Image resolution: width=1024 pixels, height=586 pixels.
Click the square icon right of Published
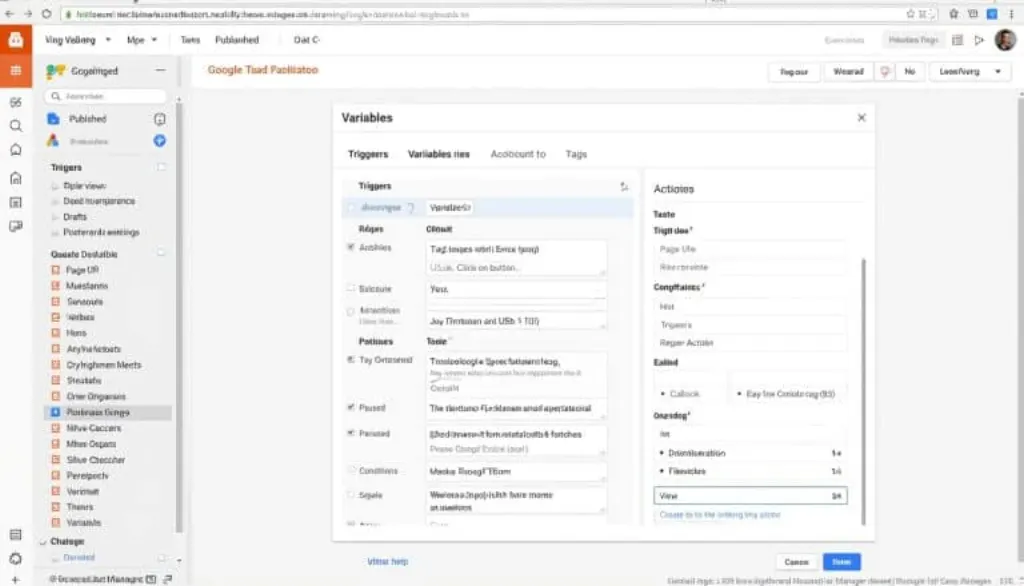159,119
